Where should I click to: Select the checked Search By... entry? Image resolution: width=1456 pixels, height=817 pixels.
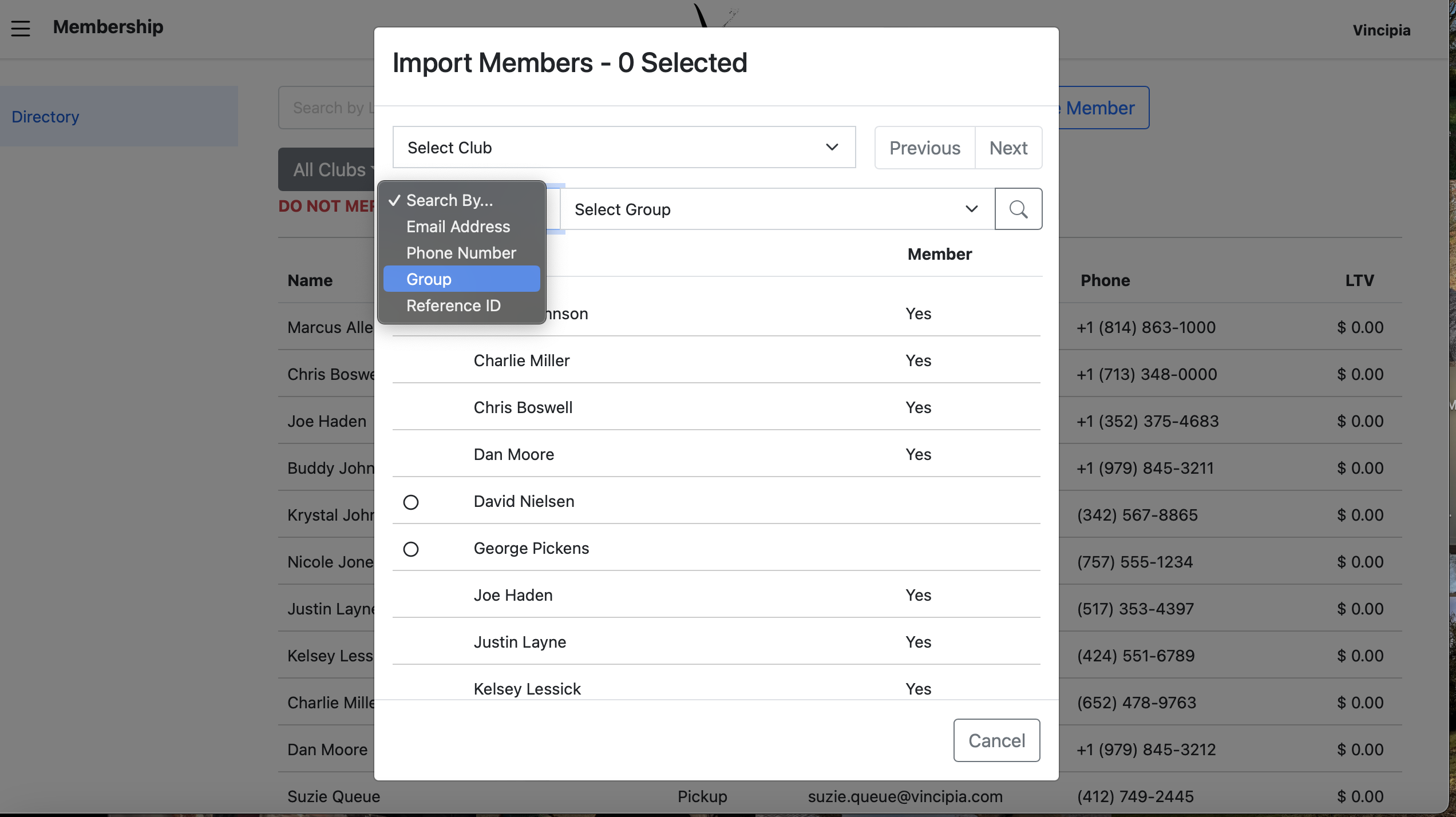(449, 200)
